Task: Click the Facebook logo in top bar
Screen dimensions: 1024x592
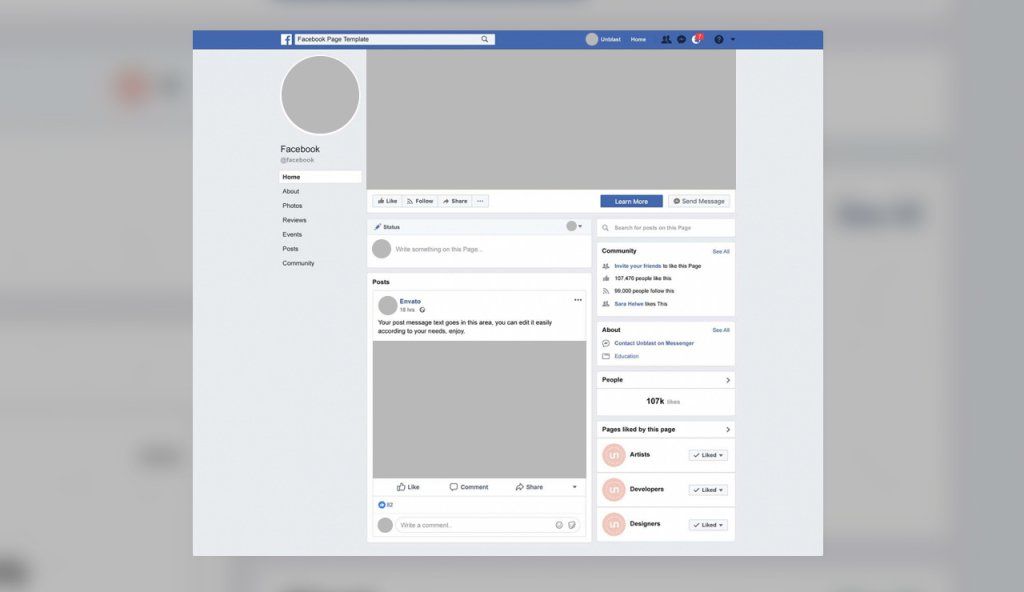Action: click(286, 39)
